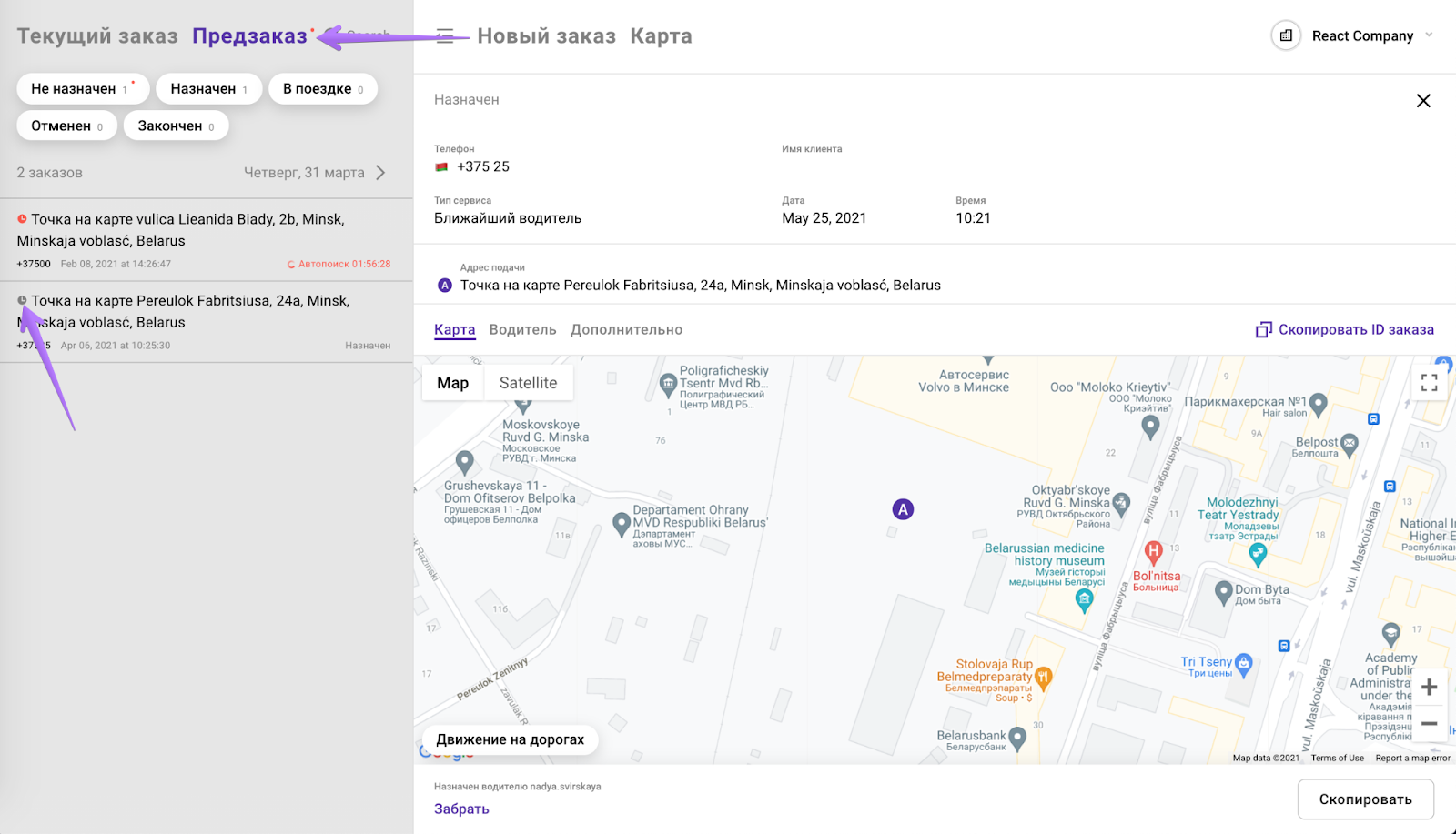The width and height of the screenshot is (1456, 834).
Task: Click the purple A marker on map
Action: 903,509
